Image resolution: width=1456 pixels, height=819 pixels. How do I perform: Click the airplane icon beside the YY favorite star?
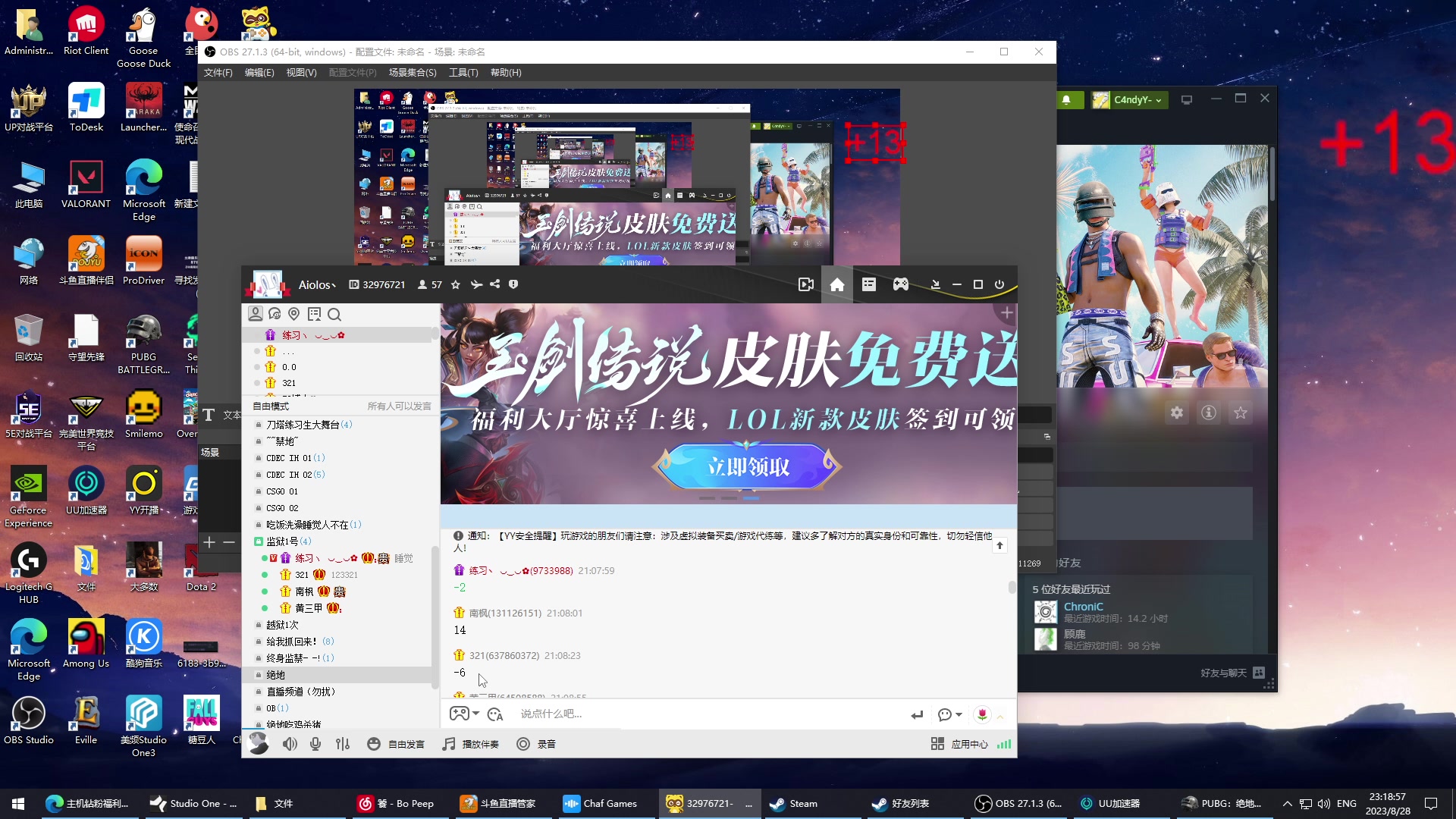coord(476,284)
